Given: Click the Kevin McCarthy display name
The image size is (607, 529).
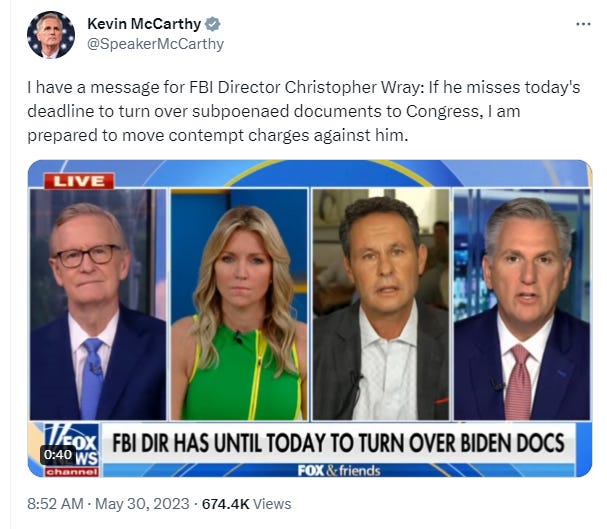Looking at the screenshot, I should [x=144, y=24].
